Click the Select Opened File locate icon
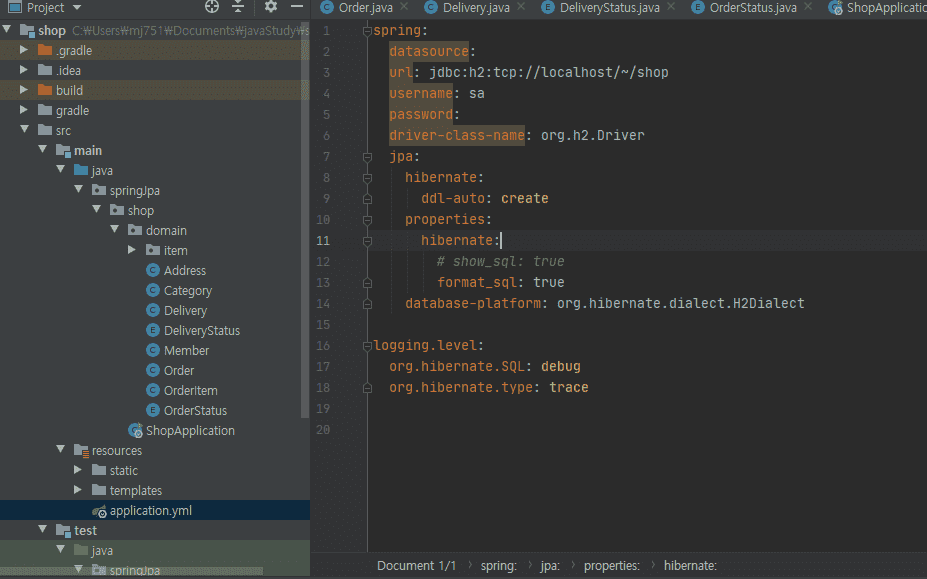The image size is (927, 579). click(211, 7)
